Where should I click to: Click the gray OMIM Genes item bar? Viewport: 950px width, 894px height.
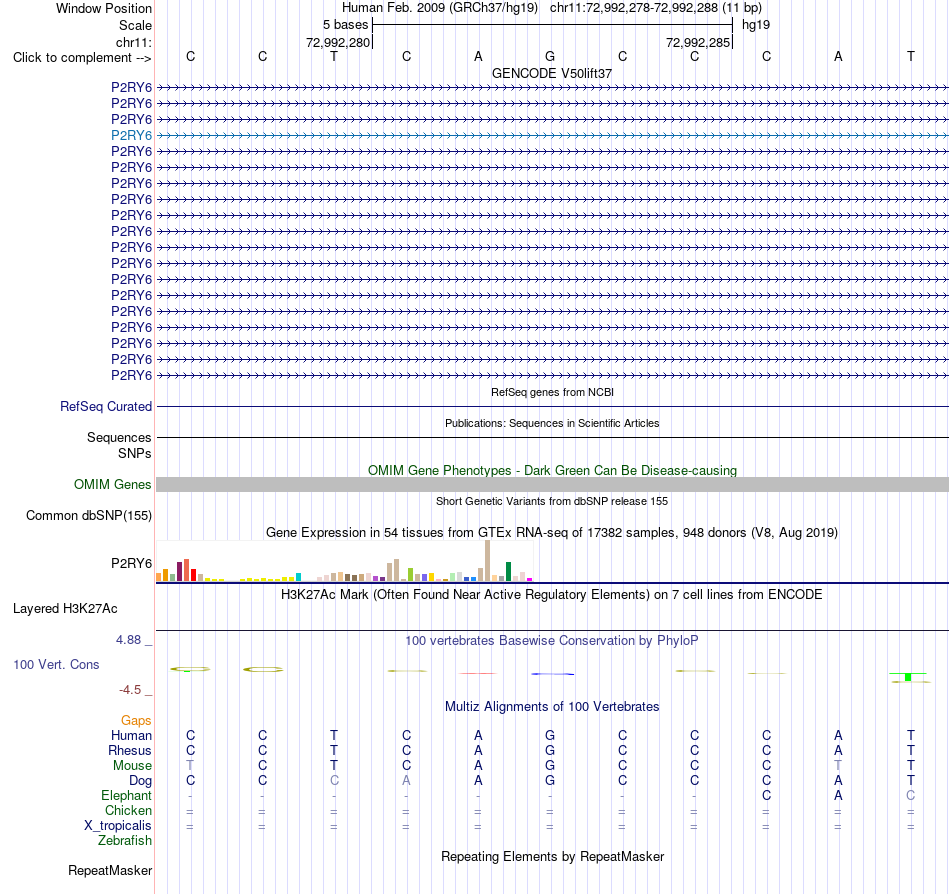[553, 484]
